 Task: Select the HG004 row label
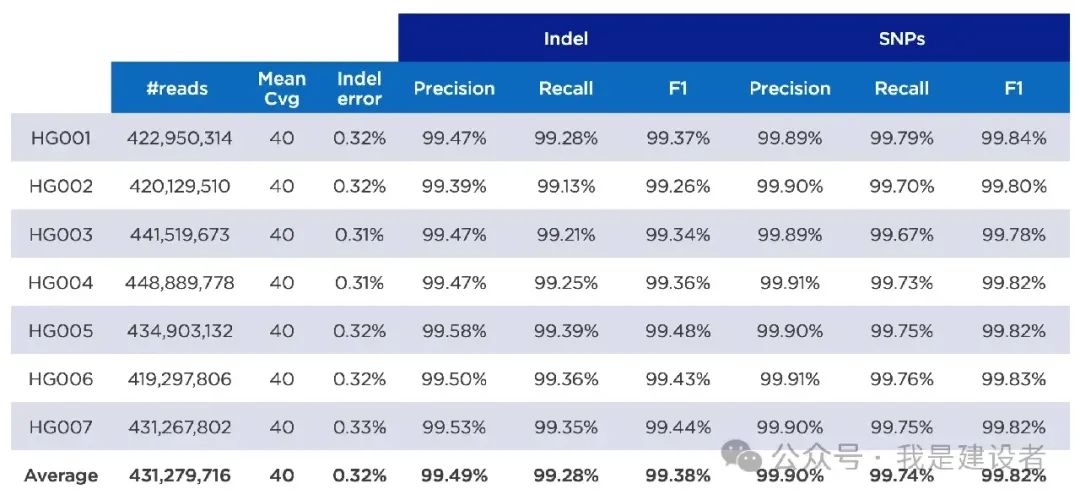60,282
